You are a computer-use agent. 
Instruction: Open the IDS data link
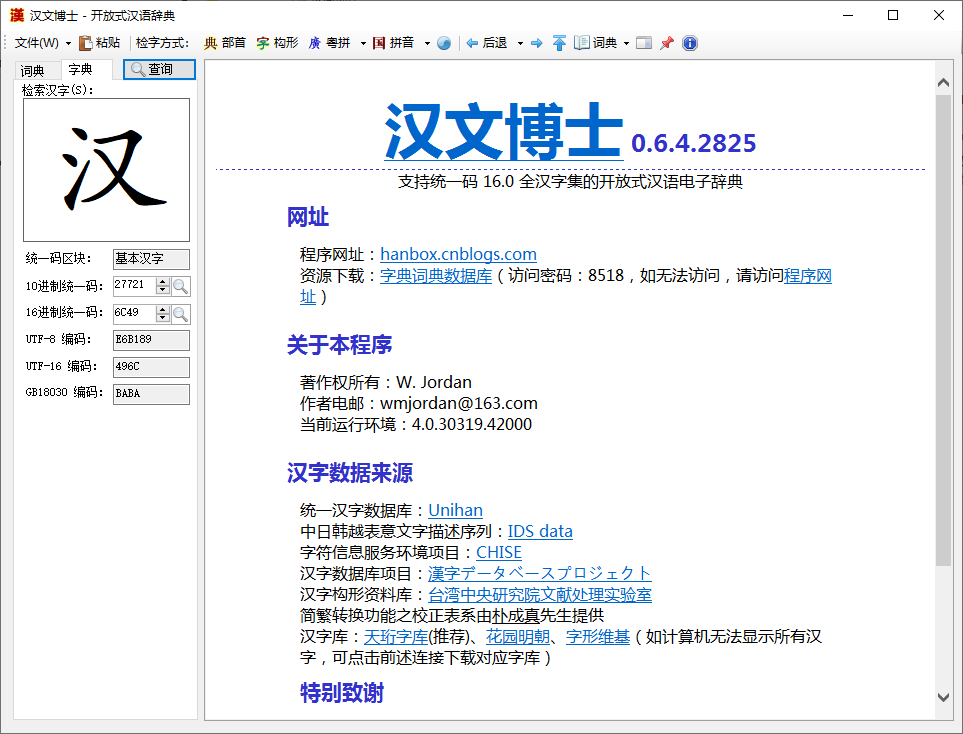(x=540, y=531)
